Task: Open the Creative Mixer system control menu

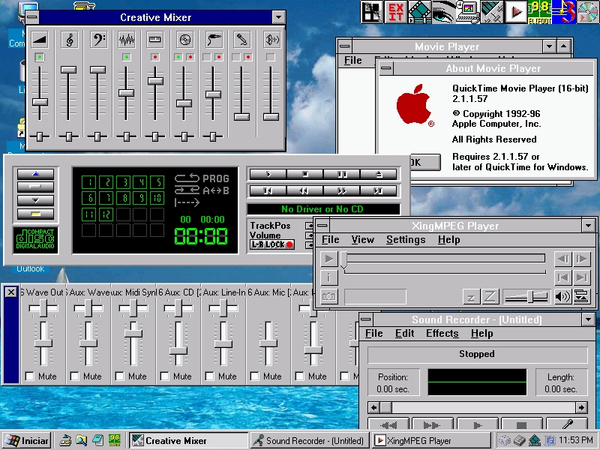Action: tap(33, 17)
